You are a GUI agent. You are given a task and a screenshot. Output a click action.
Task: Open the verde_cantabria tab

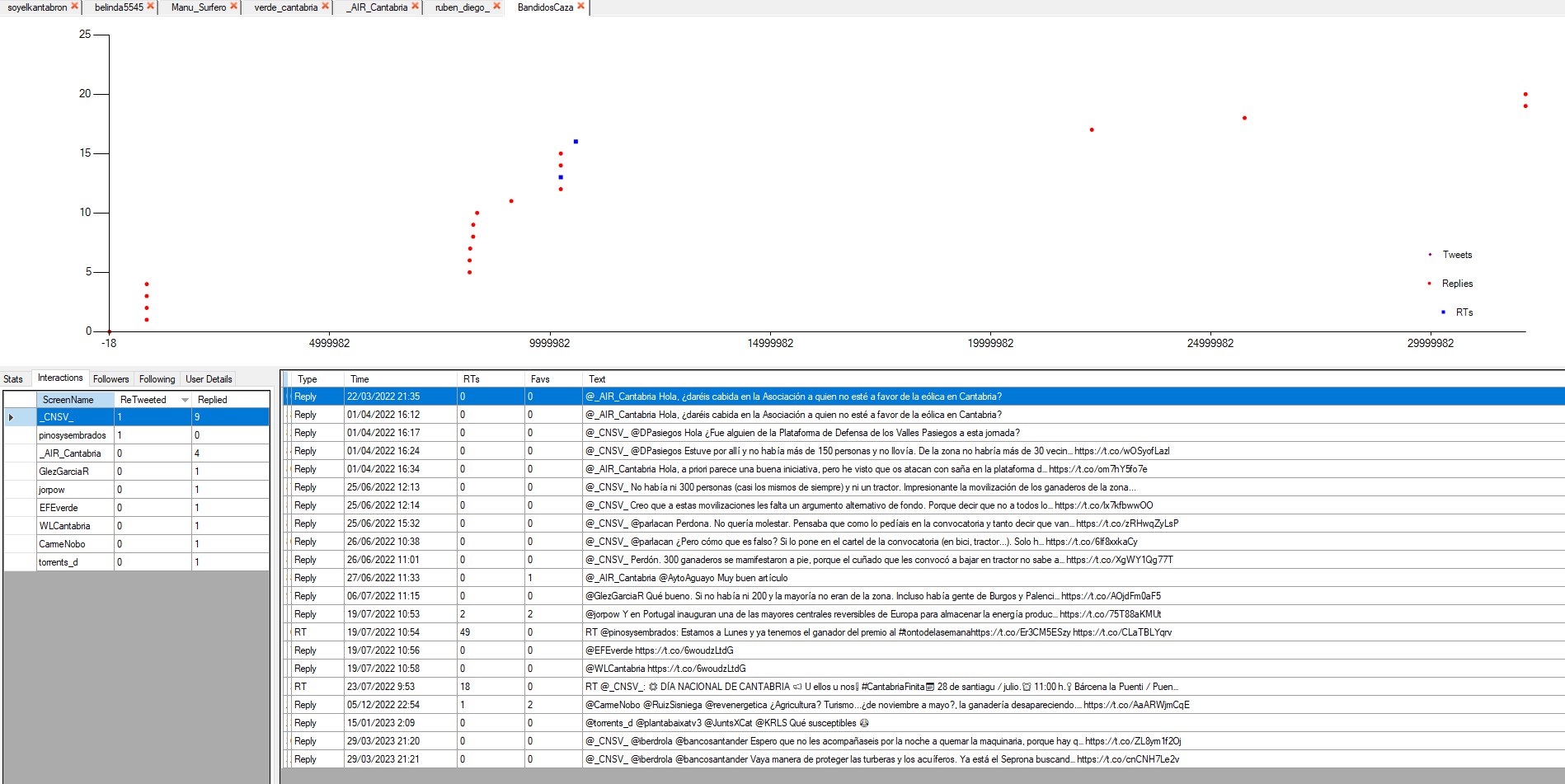click(x=285, y=7)
